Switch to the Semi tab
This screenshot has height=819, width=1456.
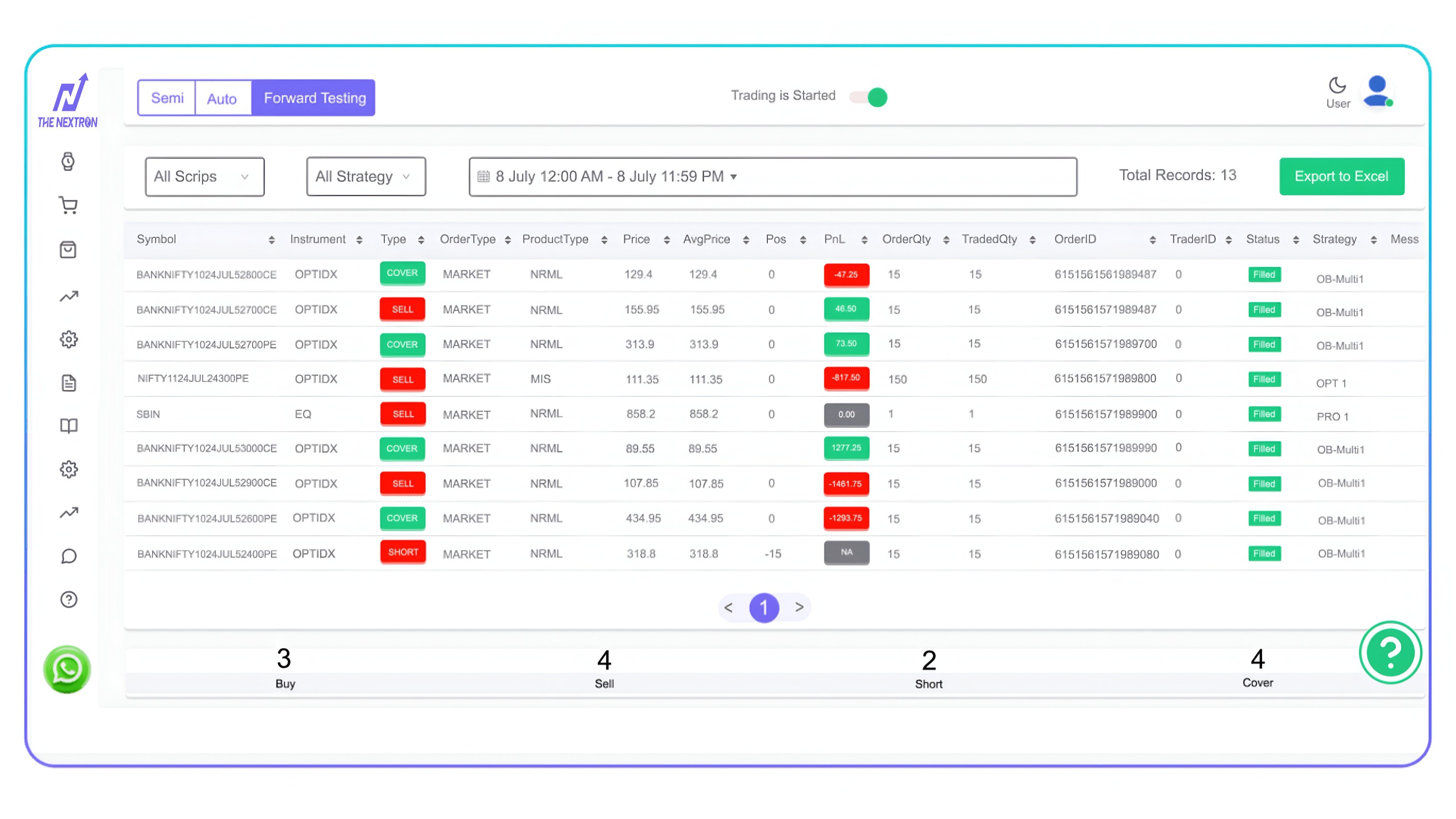(x=167, y=98)
